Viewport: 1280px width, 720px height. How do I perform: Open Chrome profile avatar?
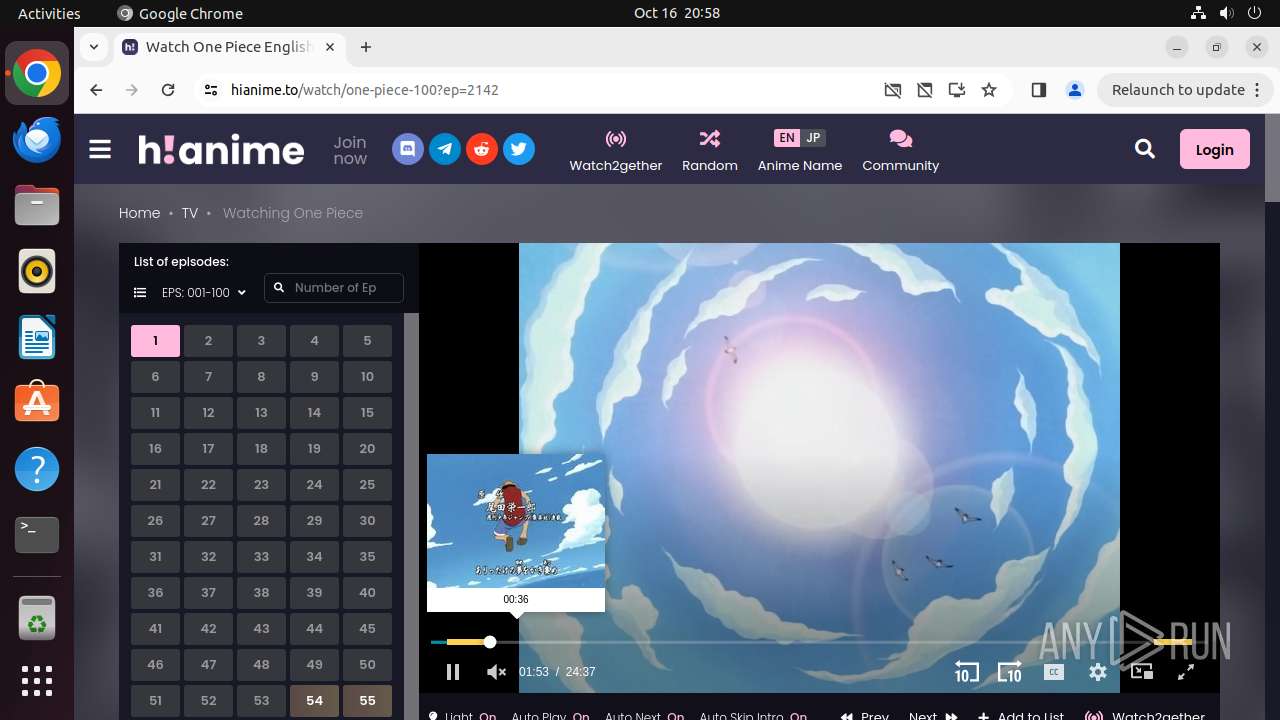coord(1075,90)
